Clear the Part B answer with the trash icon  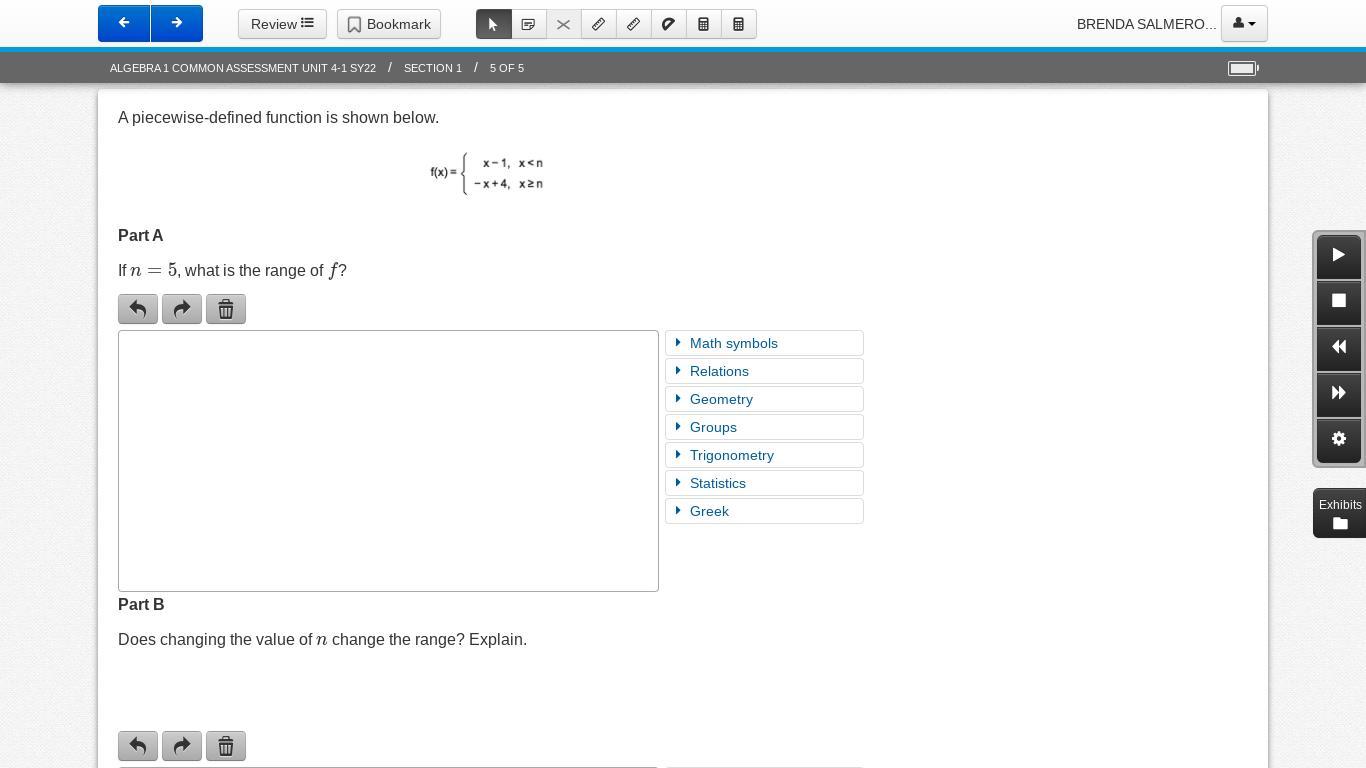[x=226, y=746]
